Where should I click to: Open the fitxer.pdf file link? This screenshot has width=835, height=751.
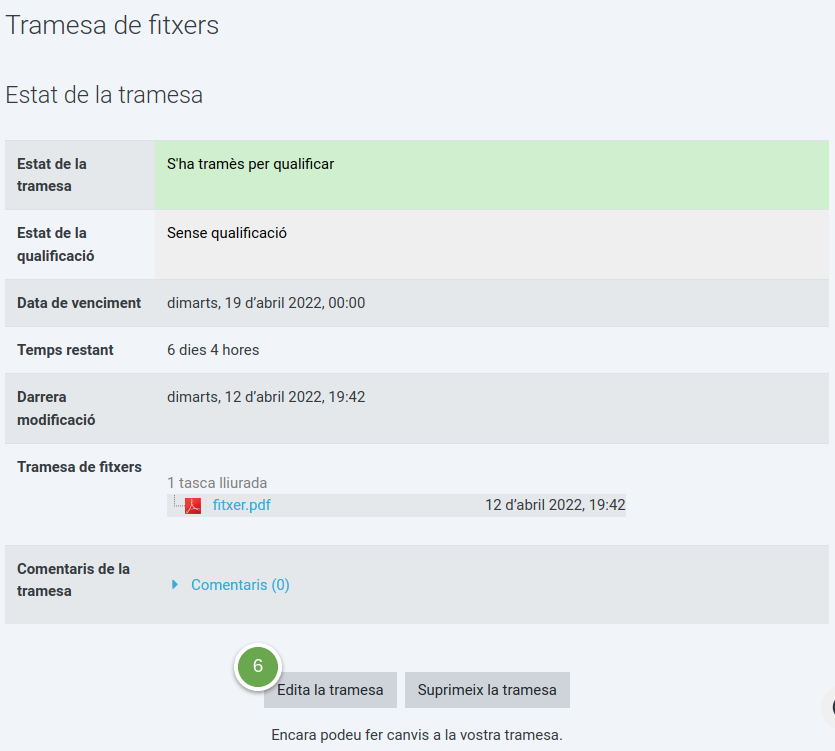point(241,505)
